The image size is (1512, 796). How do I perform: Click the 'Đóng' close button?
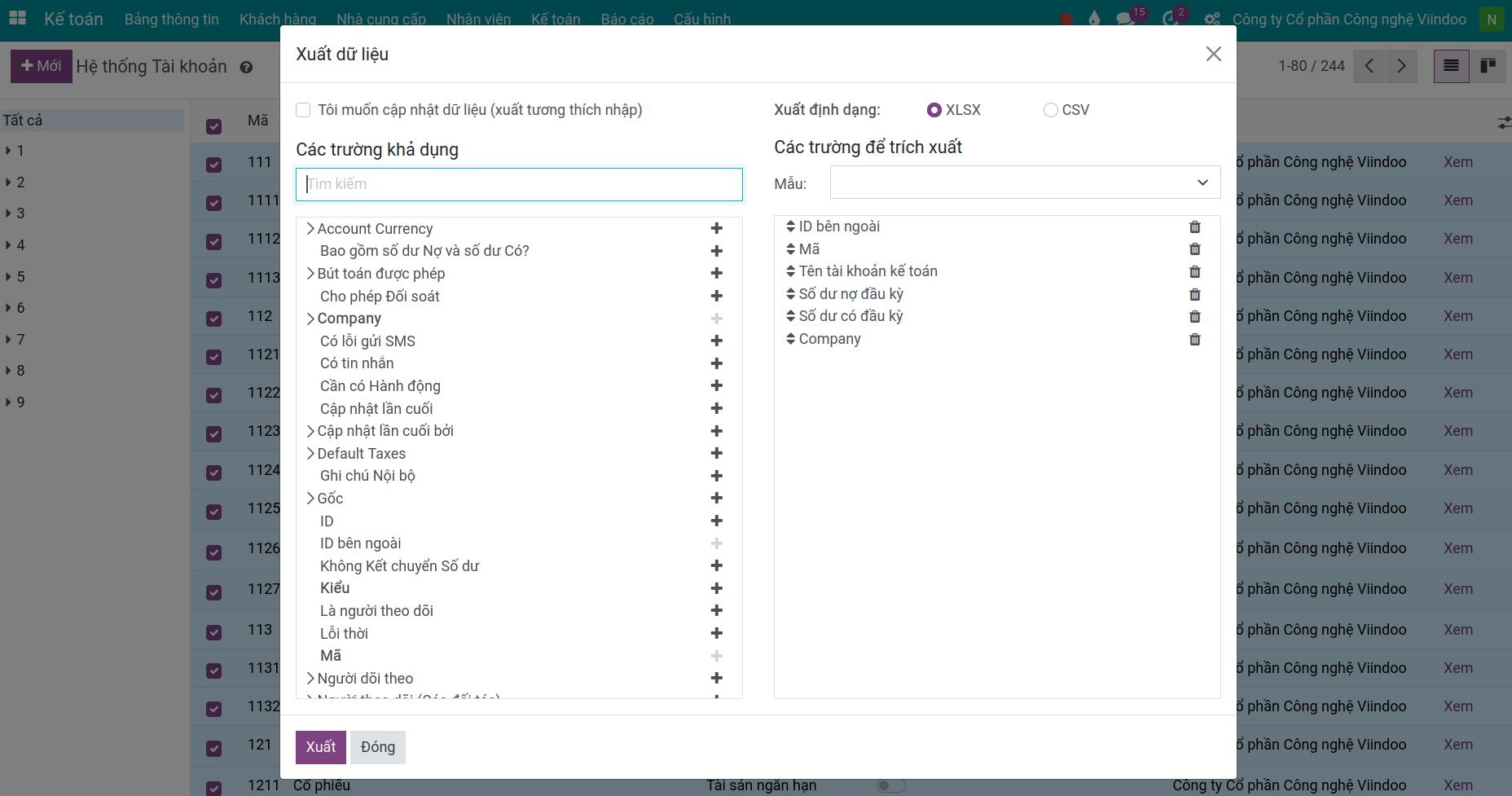[x=378, y=747]
